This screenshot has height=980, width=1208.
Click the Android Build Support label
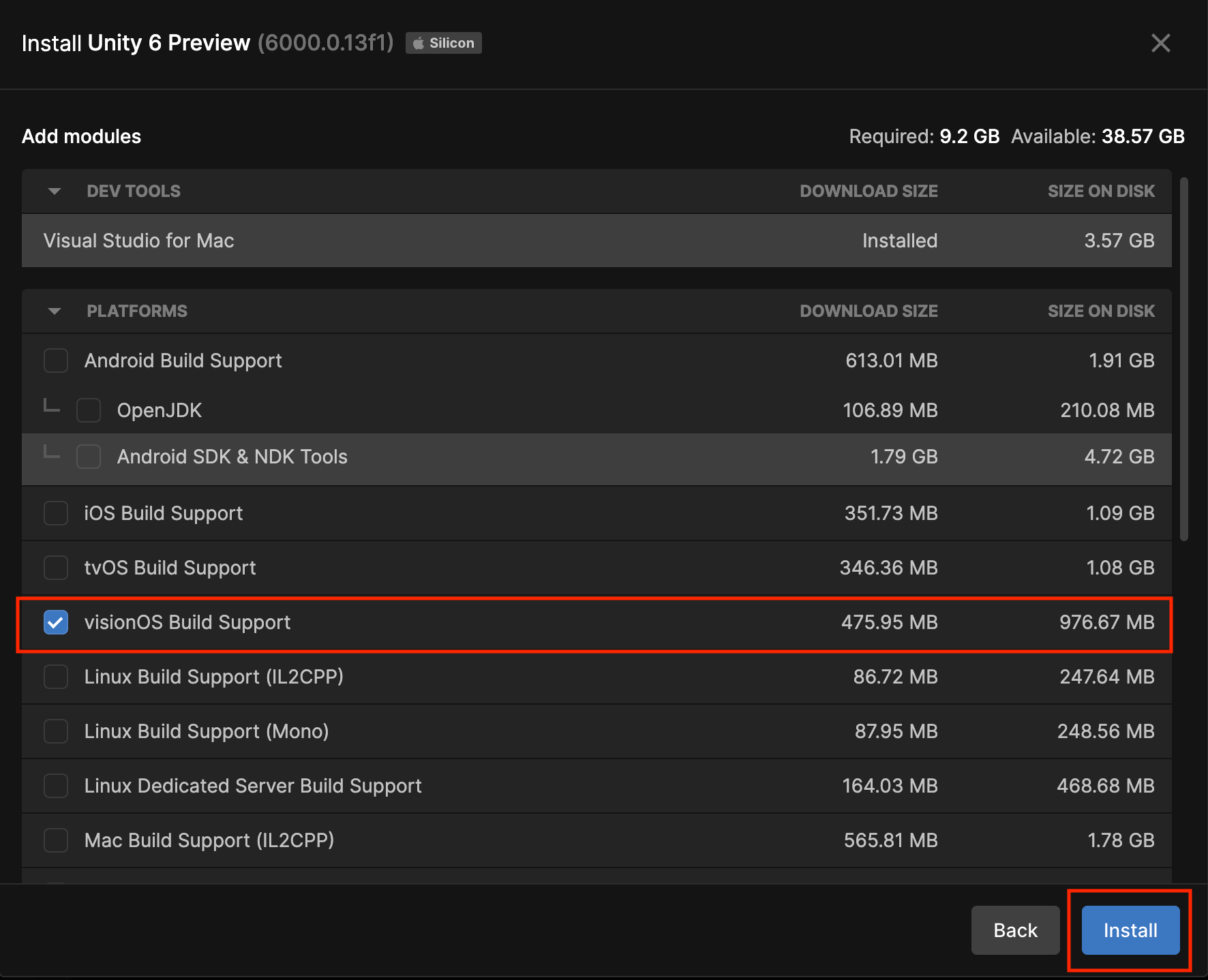(x=183, y=361)
